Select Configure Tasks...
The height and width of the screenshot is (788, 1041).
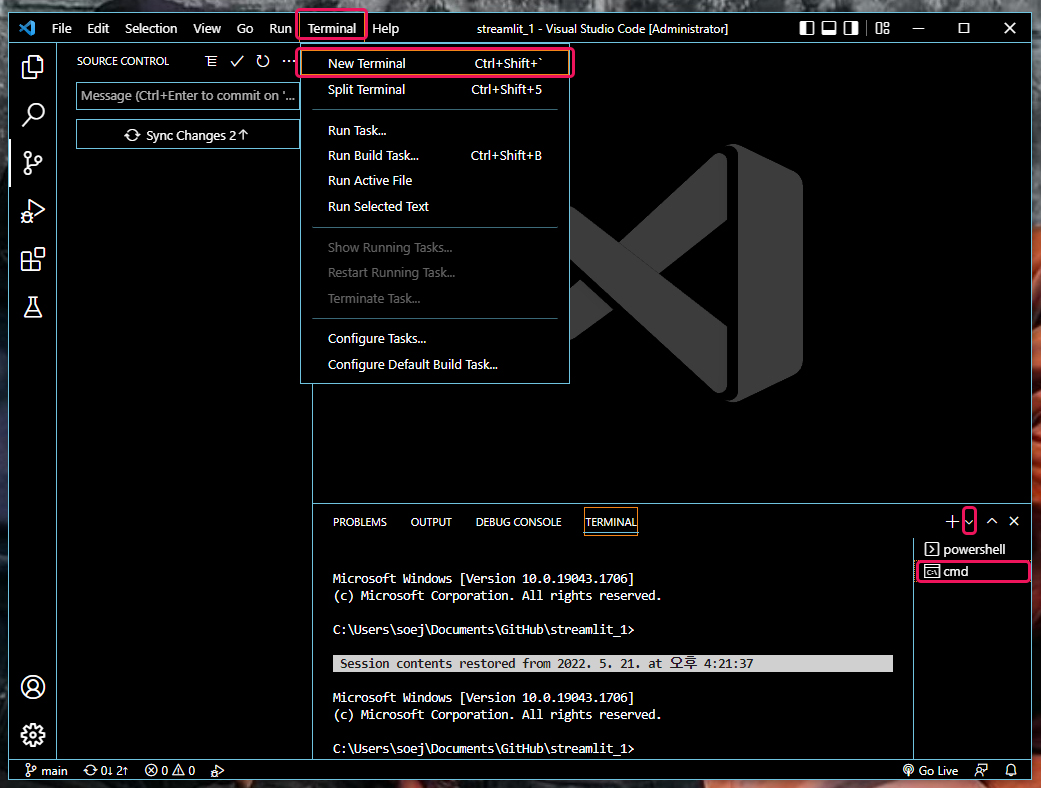(x=435, y=339)
